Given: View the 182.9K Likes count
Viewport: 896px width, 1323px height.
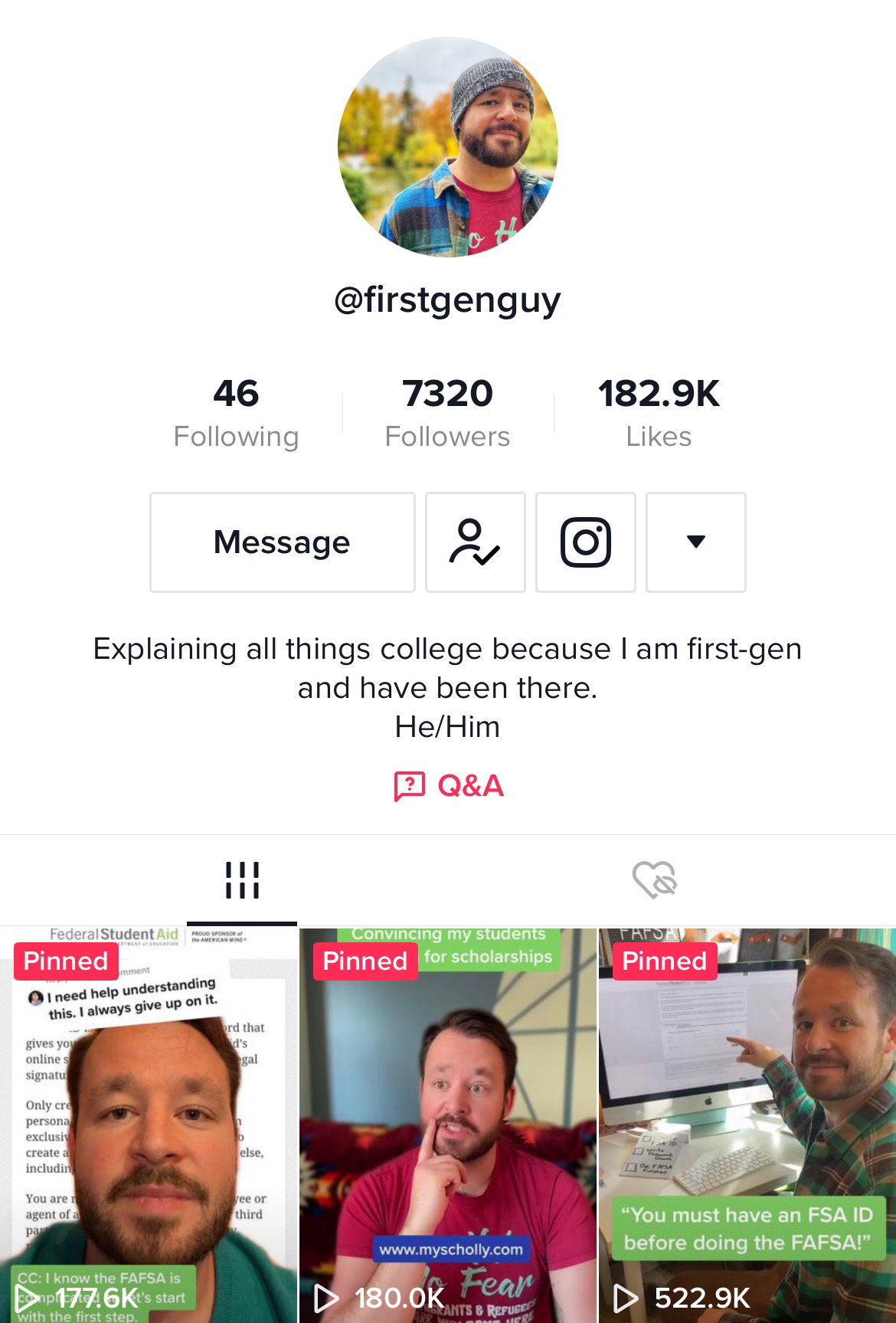Looking at the screenshot, I should [659, 413].
